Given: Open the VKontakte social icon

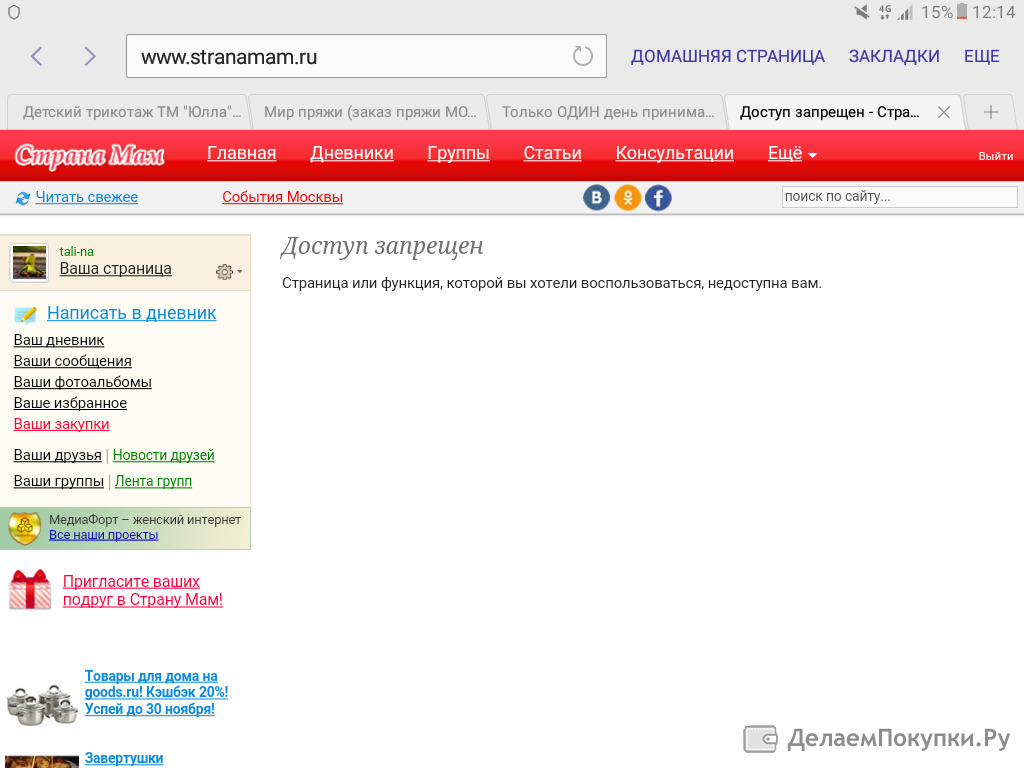Looking at the screenshot, I should [596, 197].
